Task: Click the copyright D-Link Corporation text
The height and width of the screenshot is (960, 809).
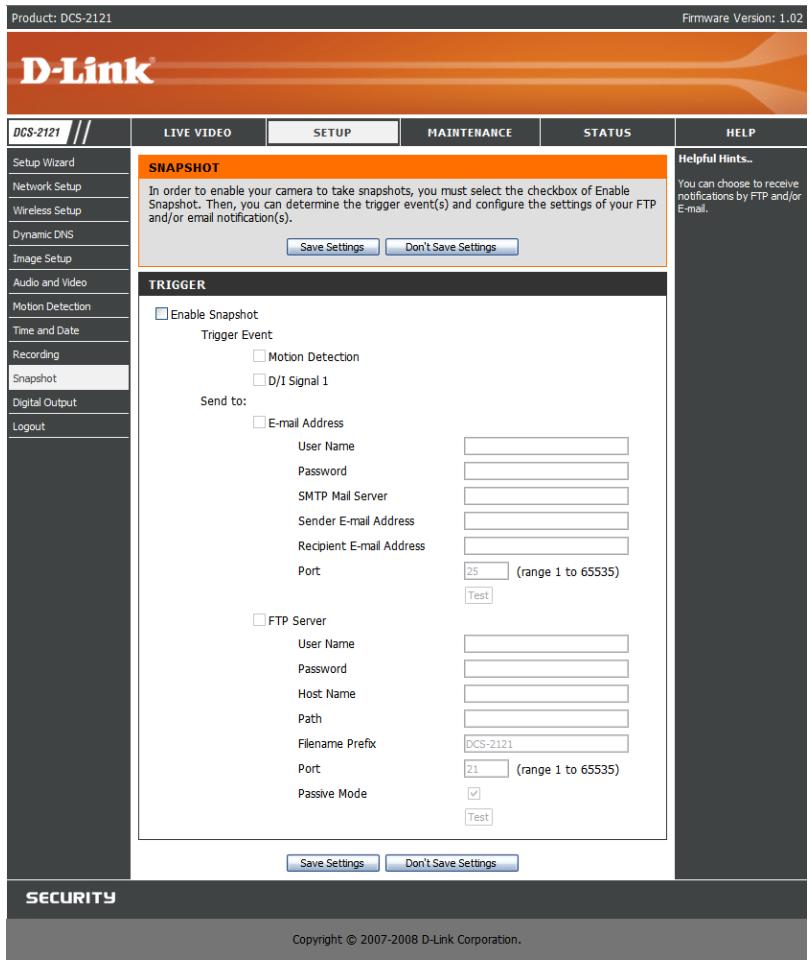Action: click(x=407, y=939)
